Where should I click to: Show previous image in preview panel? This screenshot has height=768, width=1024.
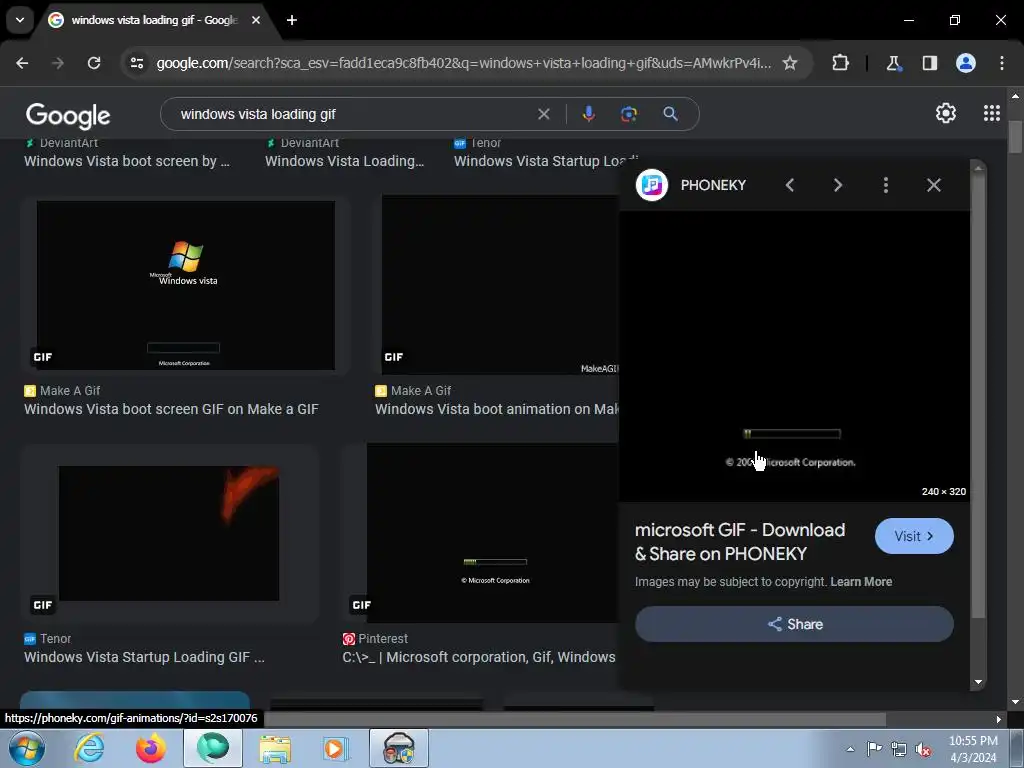point(790,185)
